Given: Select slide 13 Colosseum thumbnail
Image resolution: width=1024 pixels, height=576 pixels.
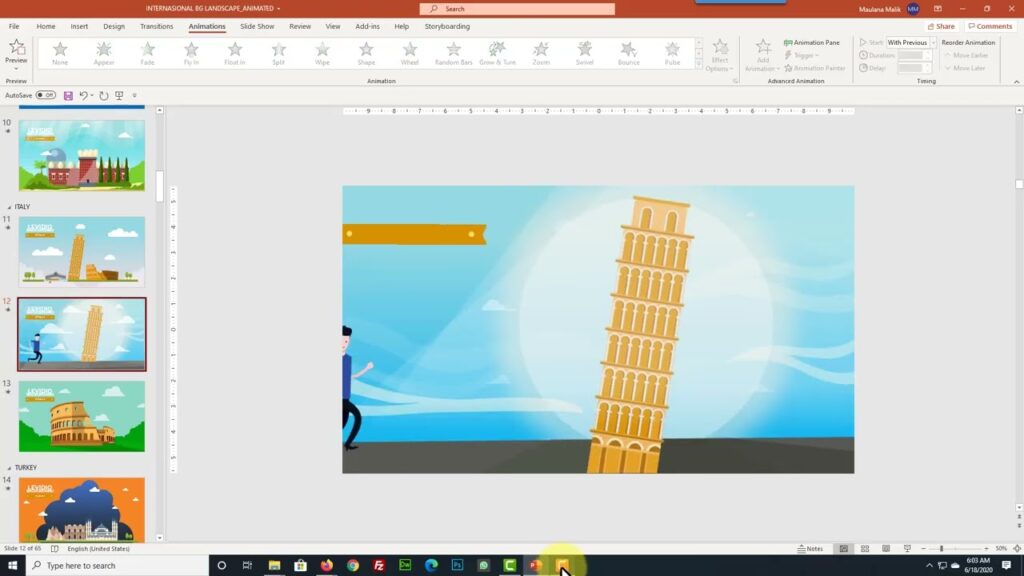Looking at the screenshot, I should coord(82,416).
